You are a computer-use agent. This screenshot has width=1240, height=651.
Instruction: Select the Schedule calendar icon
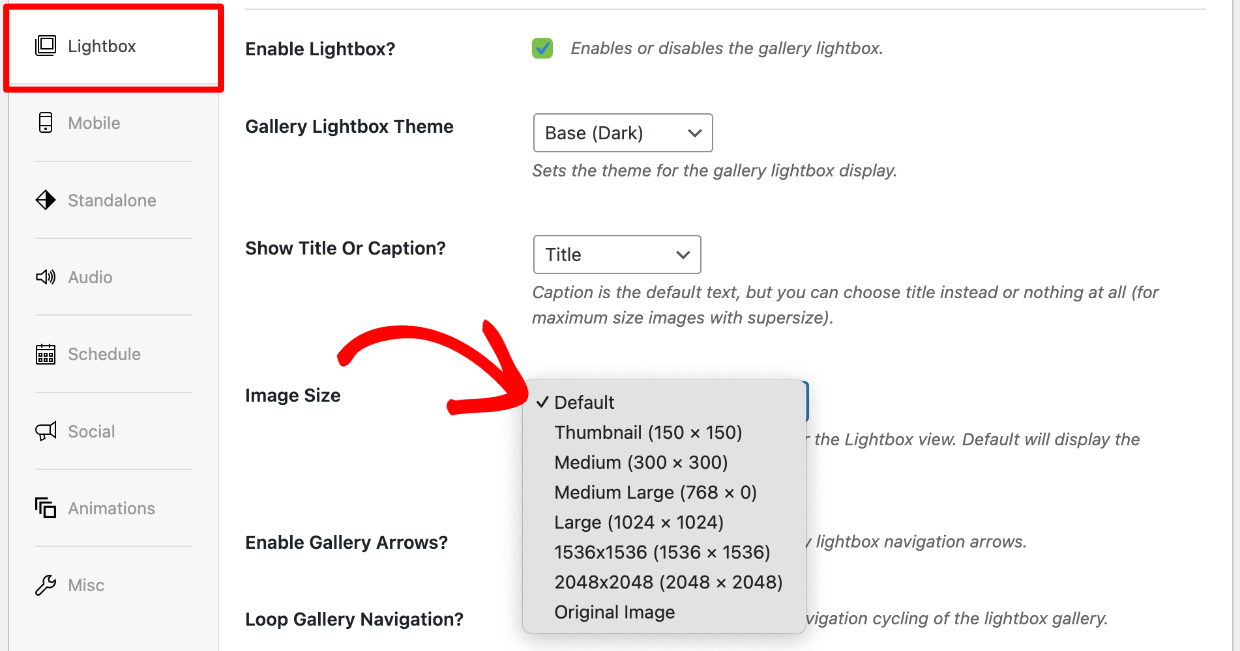click(x=45, y=354)
